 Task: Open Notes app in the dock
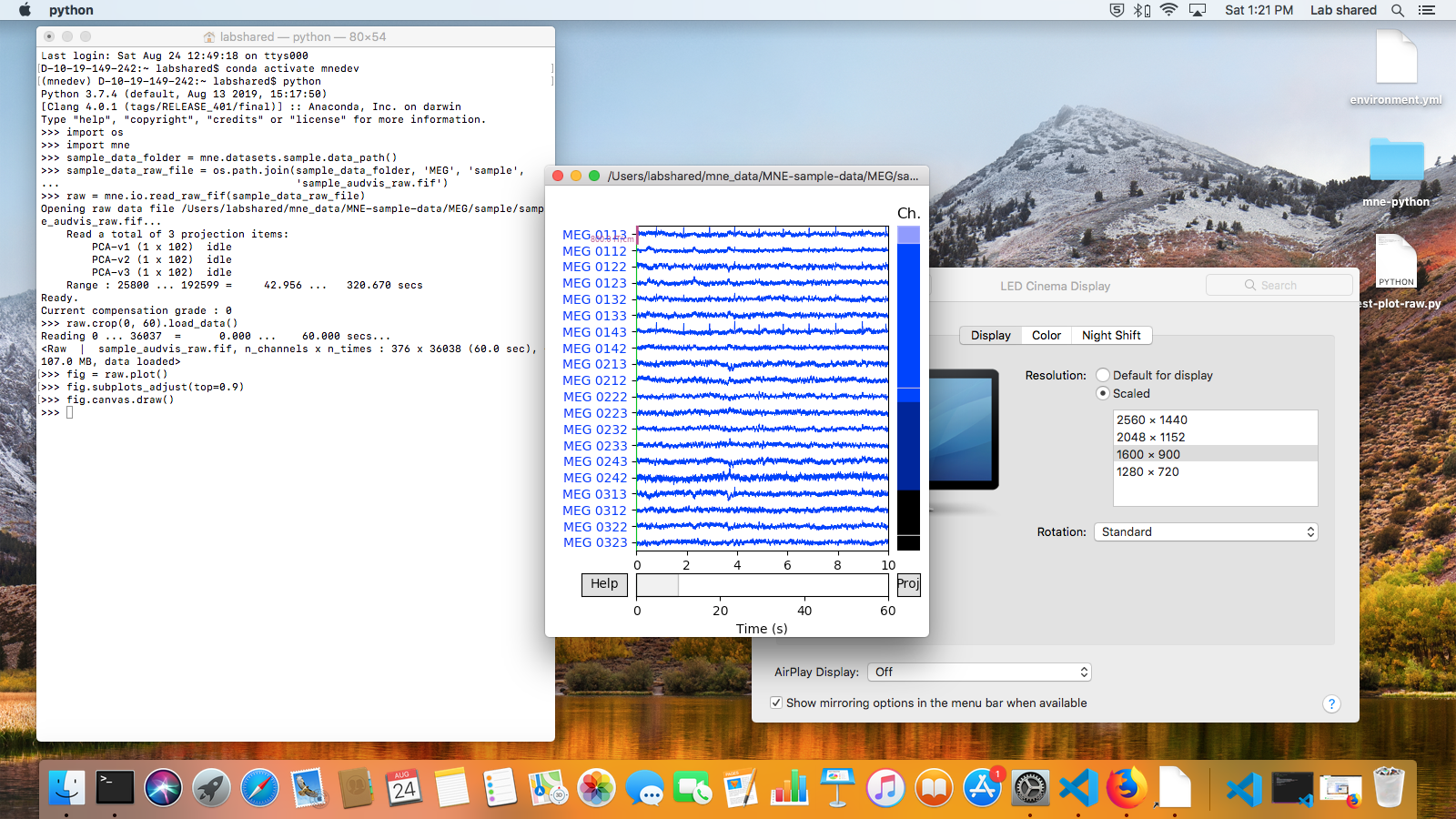pos(452,788)
